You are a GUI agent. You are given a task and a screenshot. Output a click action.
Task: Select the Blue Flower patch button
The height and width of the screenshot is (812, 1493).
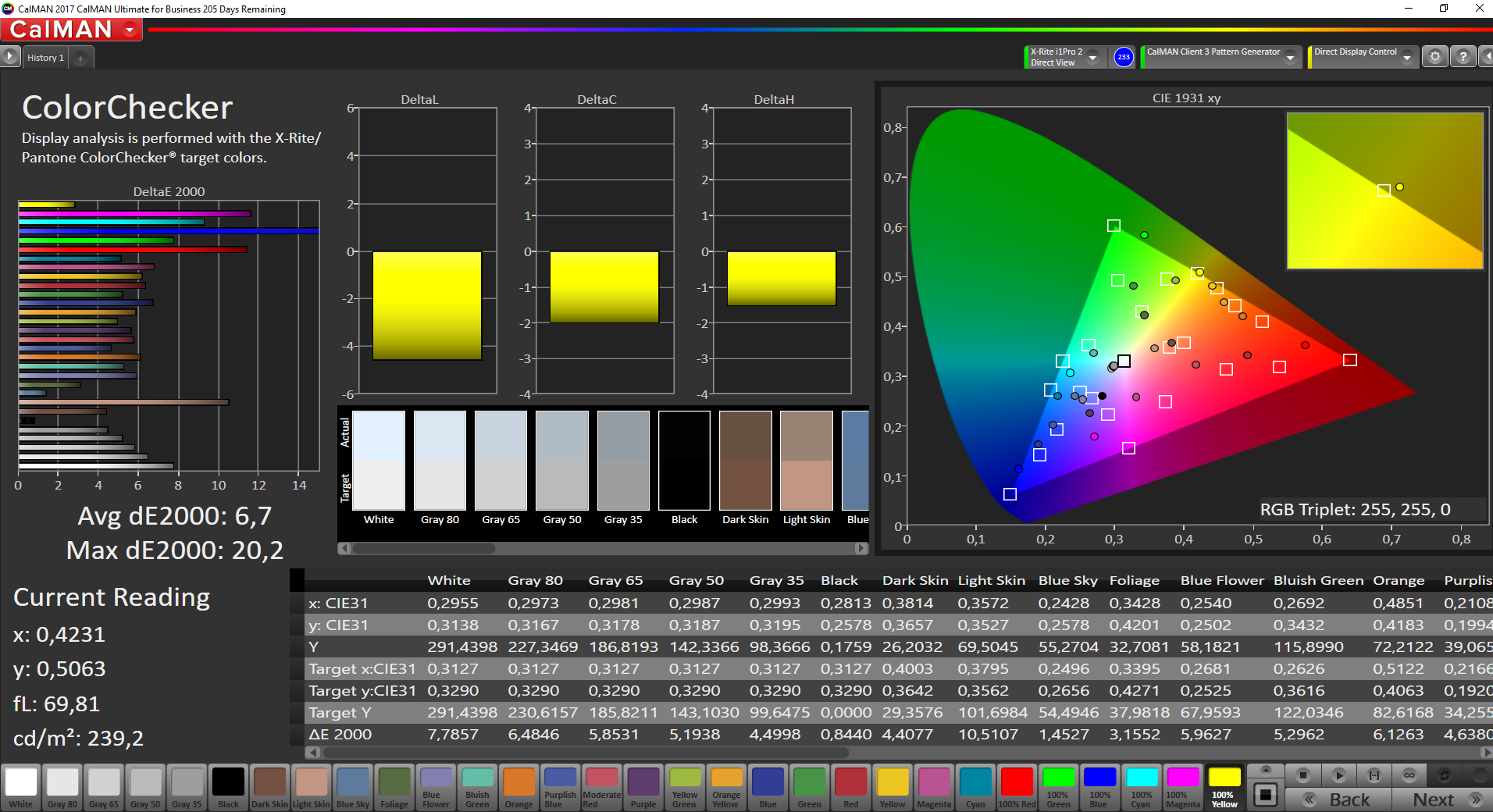(x=436, y=787)
